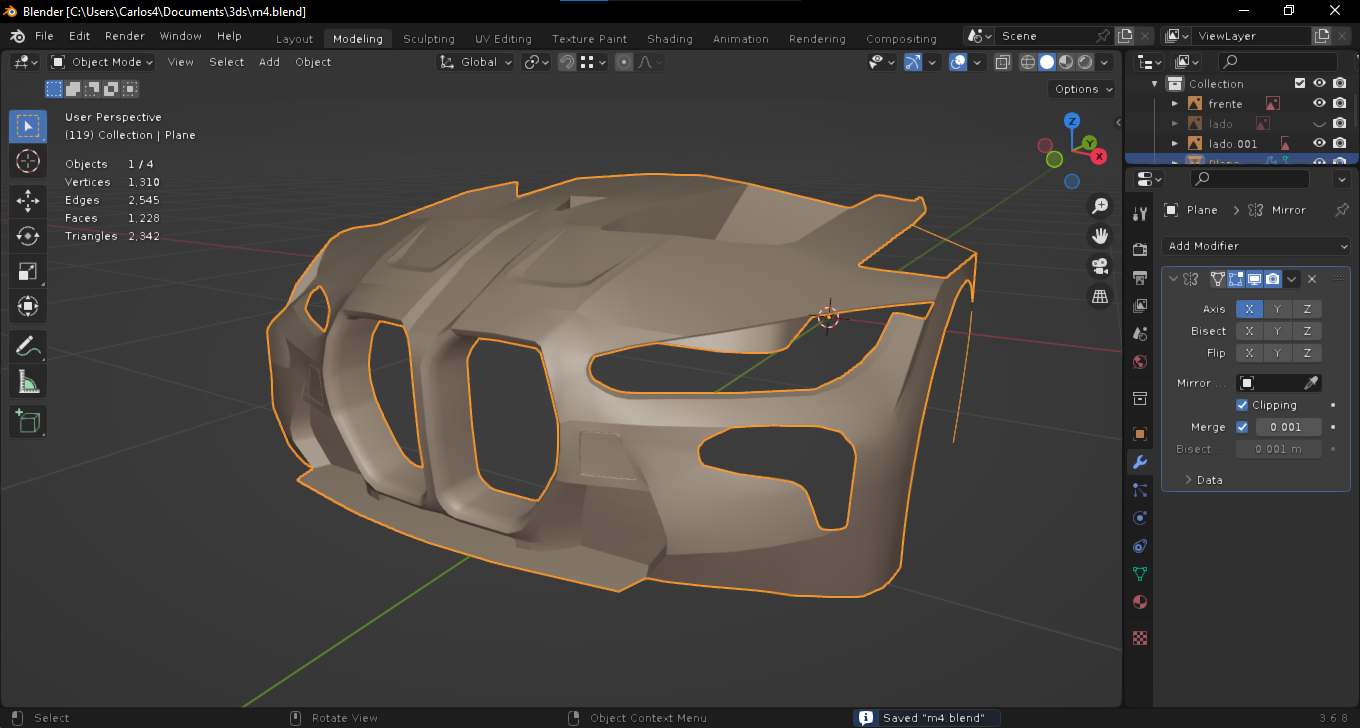Open the Modifier properties tab wrench

1139,461
